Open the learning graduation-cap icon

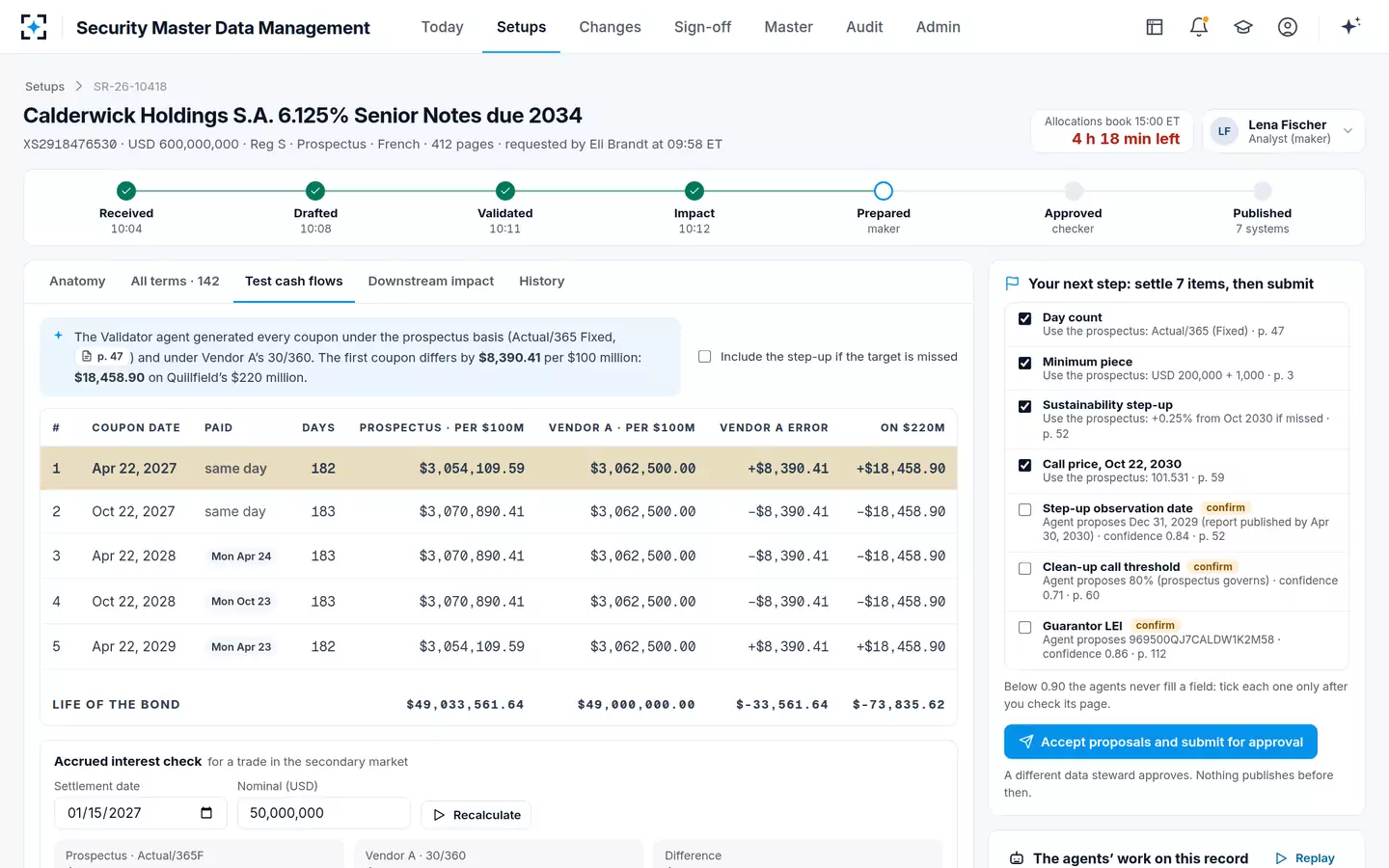coord(1243,27)
